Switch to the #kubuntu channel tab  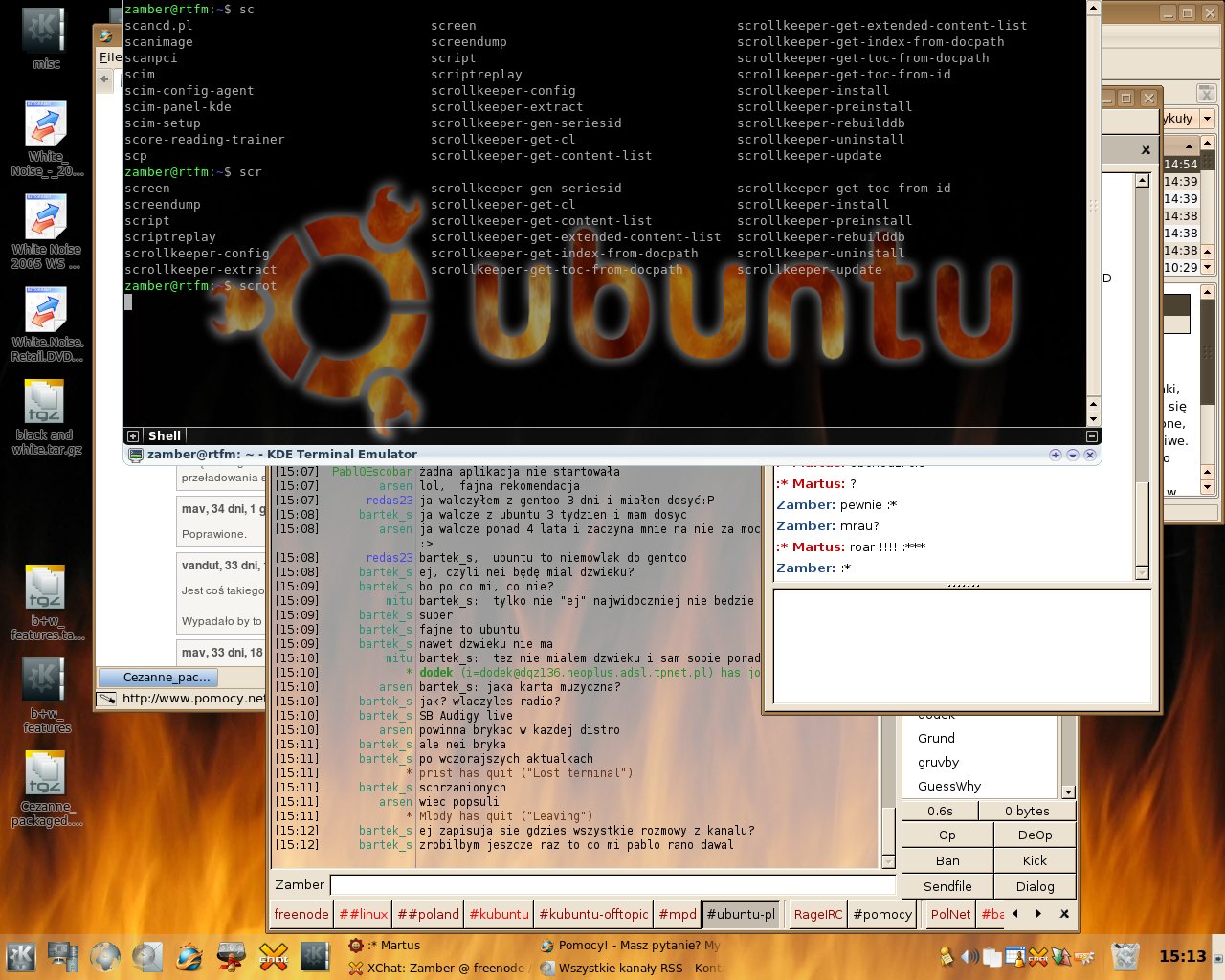coord(499,914)
